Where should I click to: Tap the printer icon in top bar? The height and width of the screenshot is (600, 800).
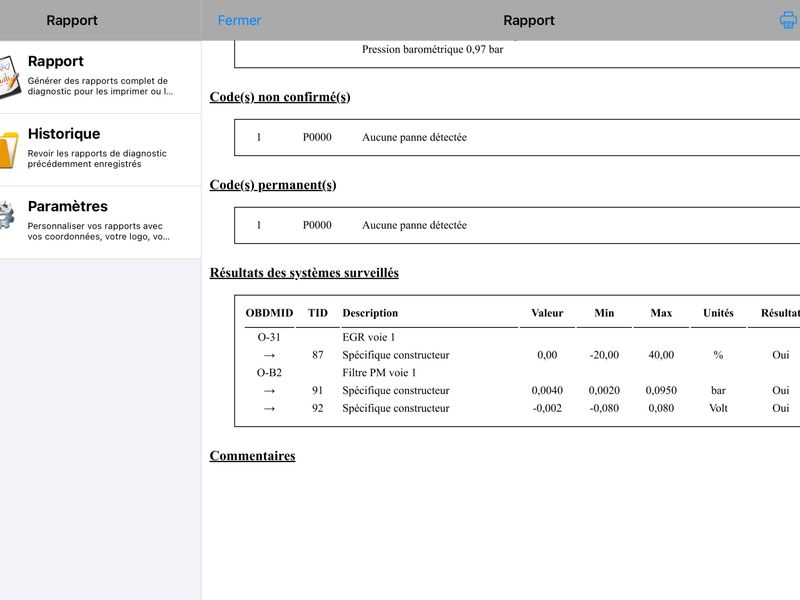point(788,20)
